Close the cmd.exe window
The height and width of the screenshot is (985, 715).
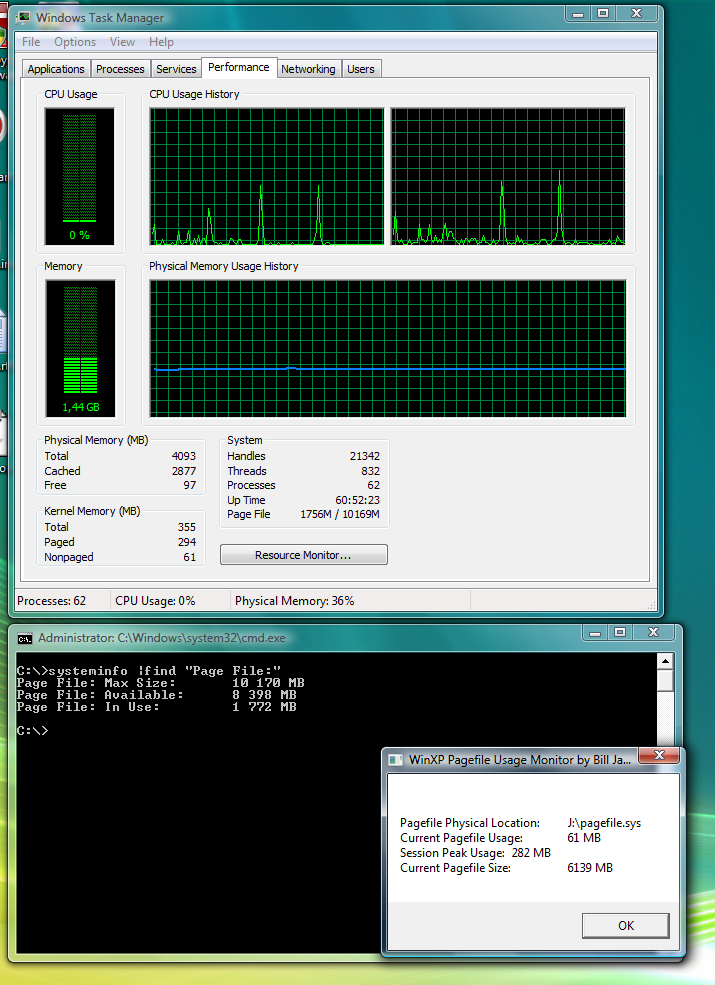653,633
